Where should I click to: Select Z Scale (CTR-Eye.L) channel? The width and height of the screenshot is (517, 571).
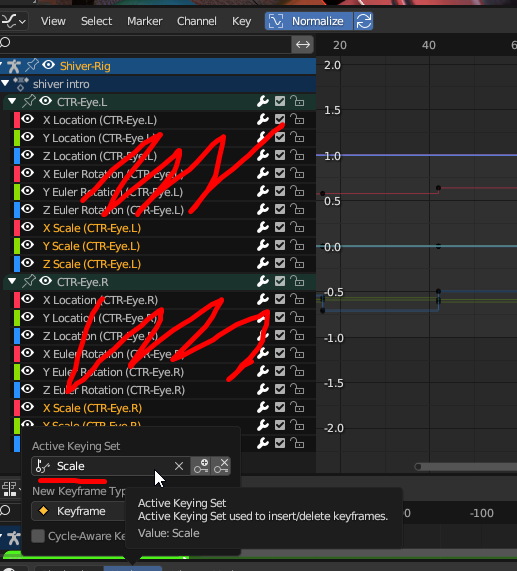(92, 264)
